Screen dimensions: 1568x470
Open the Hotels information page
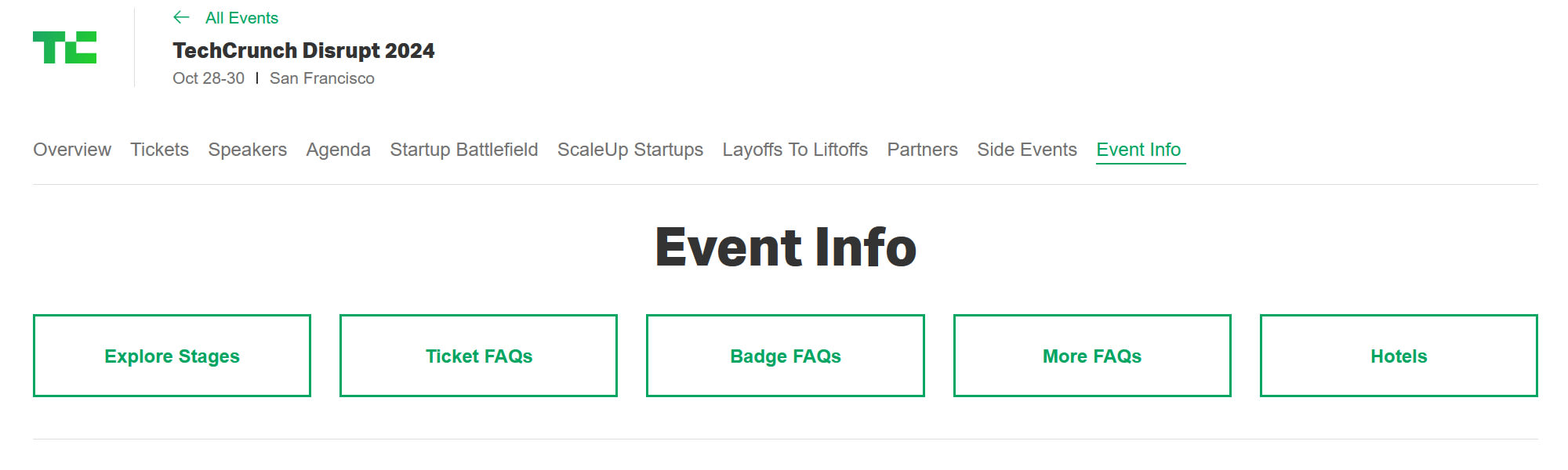1398,355
